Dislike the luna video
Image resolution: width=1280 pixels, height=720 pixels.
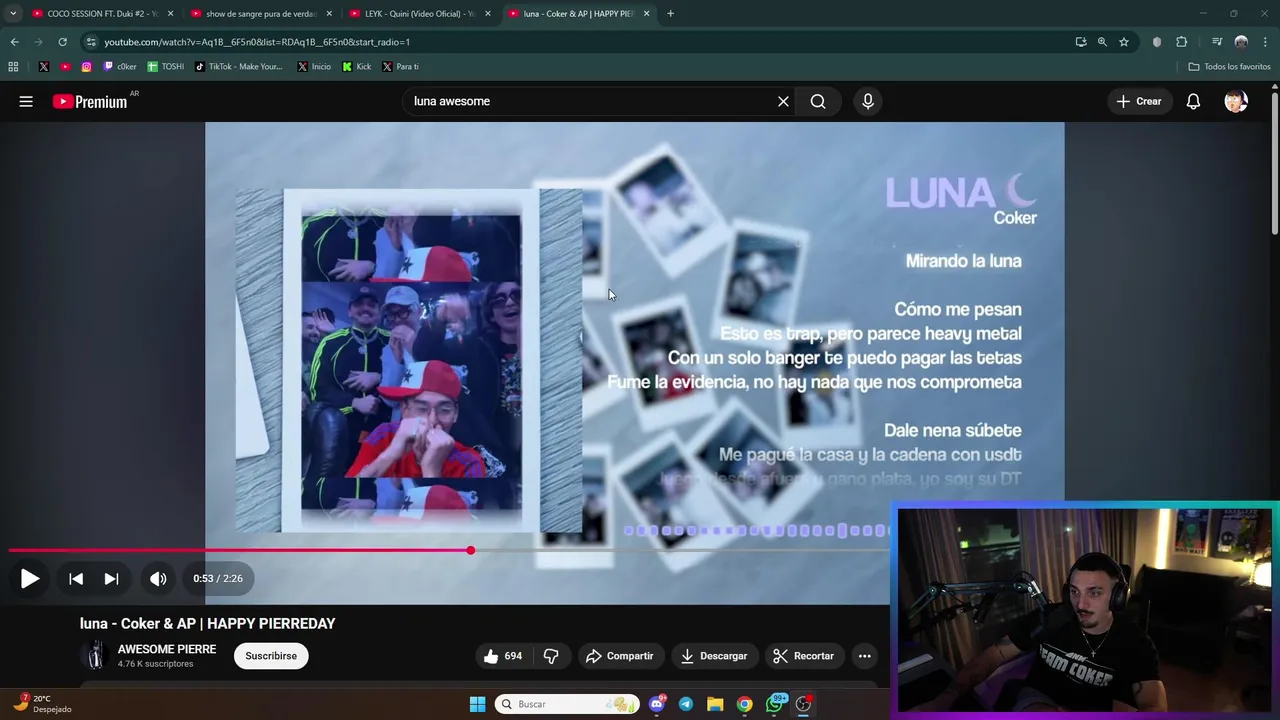pos(551,656)
